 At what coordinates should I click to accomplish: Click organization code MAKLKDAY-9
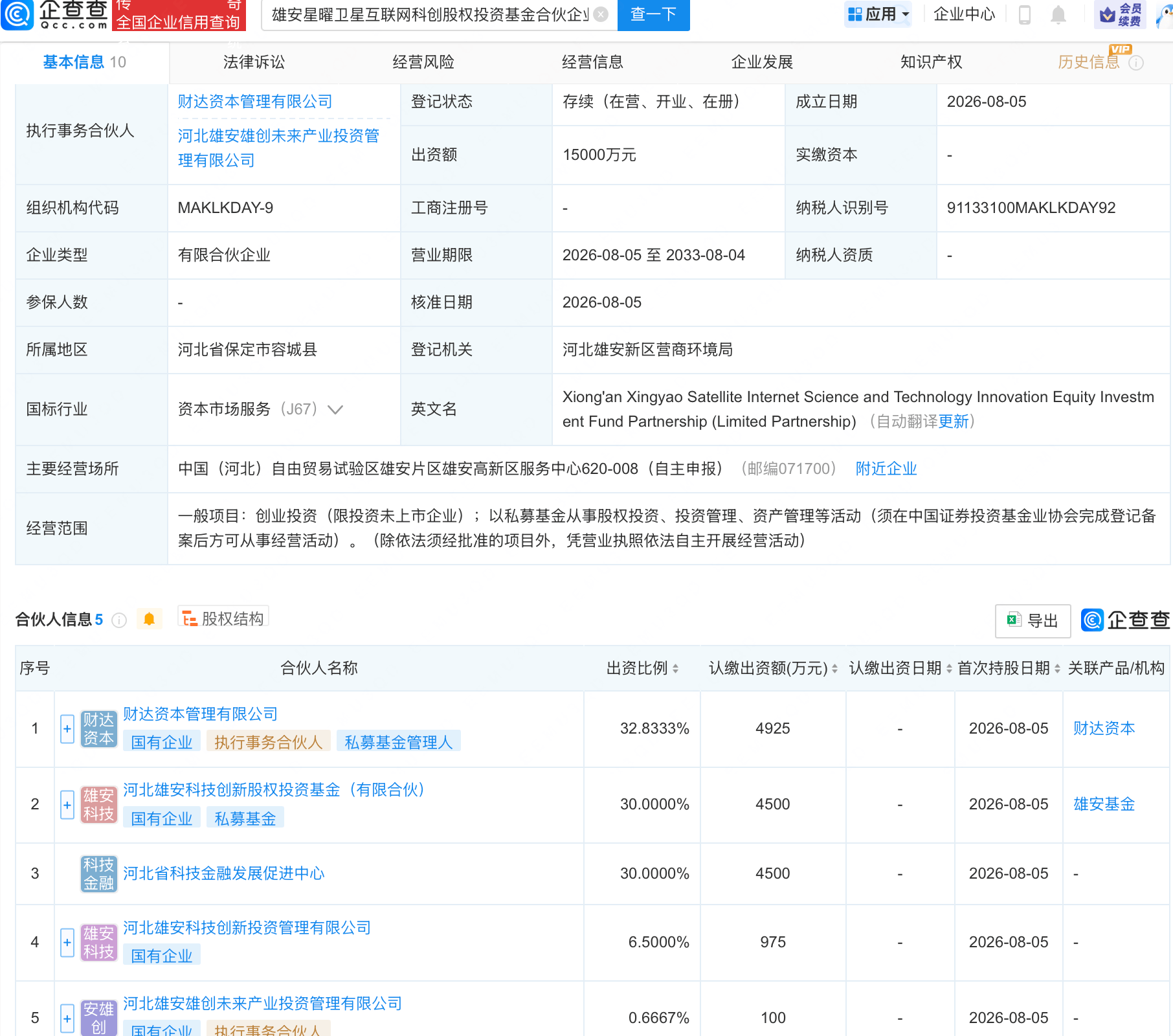coord(225,208)
